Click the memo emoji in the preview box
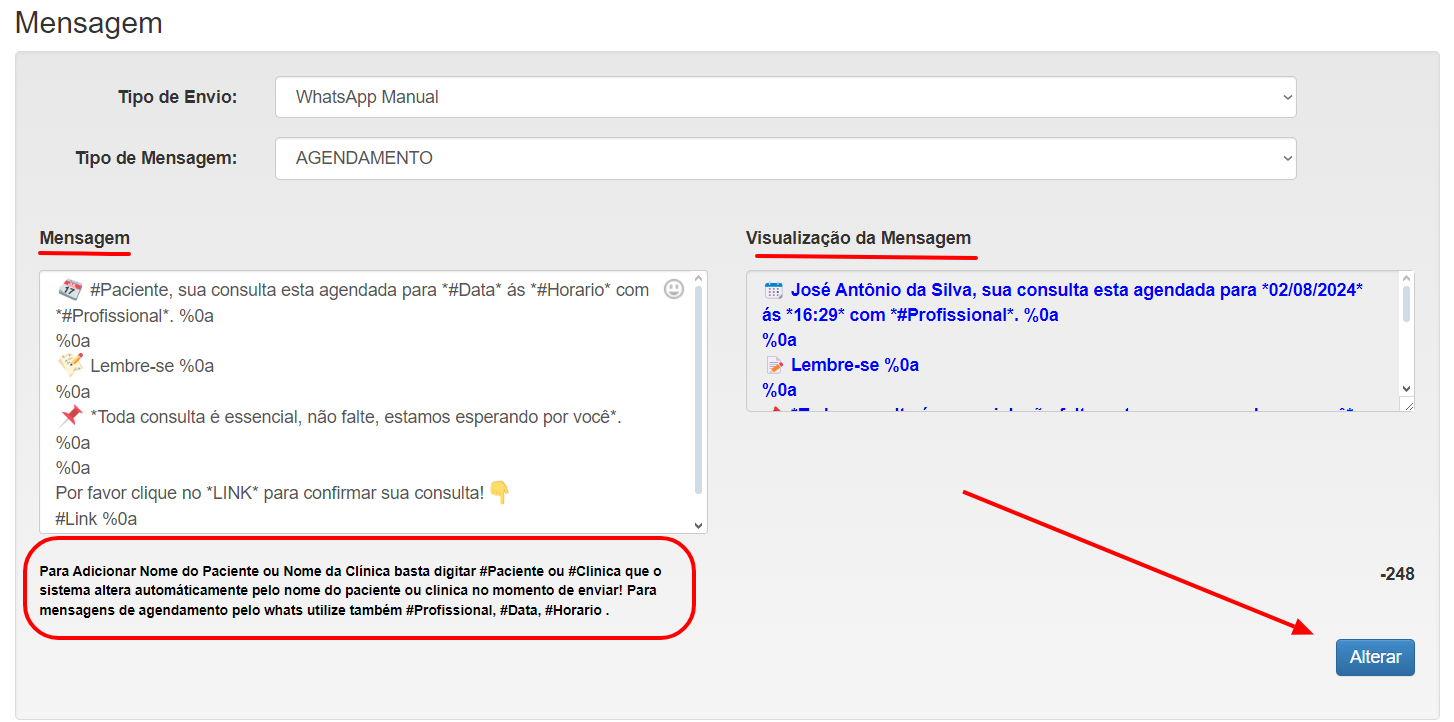The width and height of the screenshot is (1454, 722). pyautogui.click(x=774, y=365)
